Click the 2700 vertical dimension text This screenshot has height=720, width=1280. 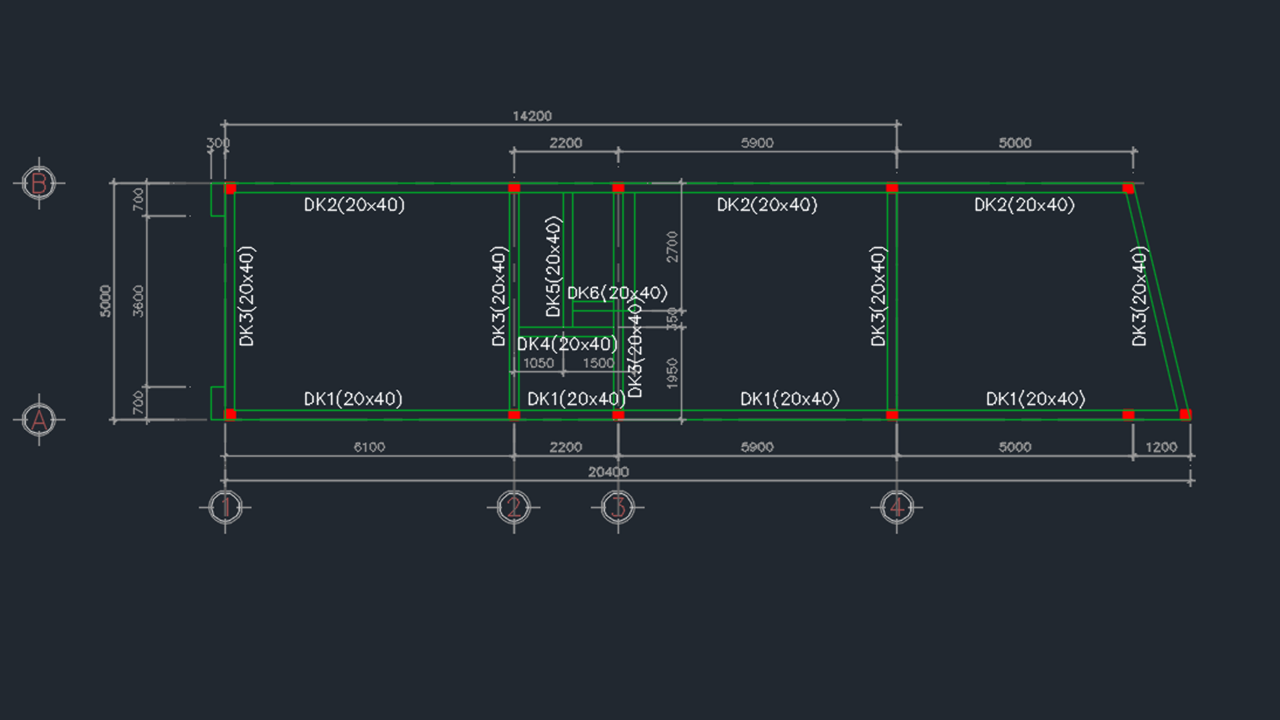pos(672,246)
